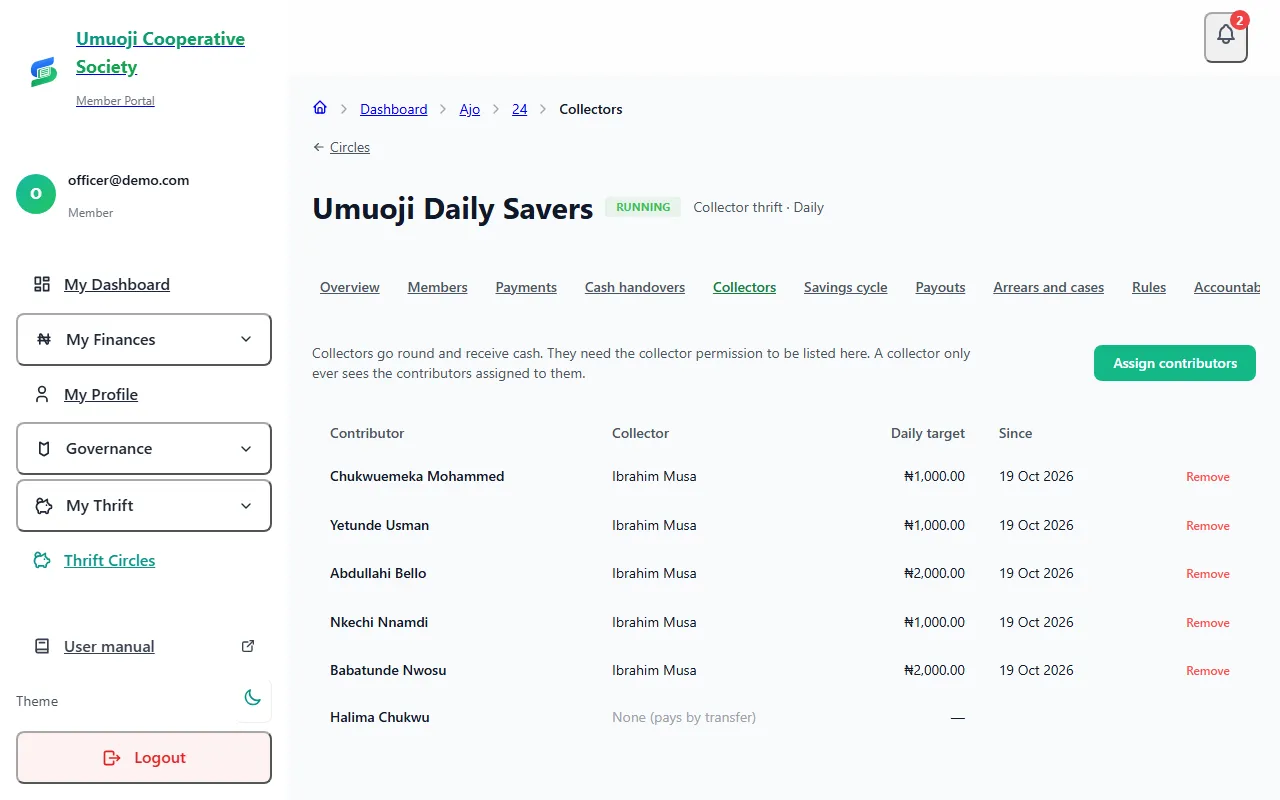Image resolution: width=1280 pixels, height=800 pixels.
Task: Open the Savings cycle tab
Action: click(x=846, y=287)
